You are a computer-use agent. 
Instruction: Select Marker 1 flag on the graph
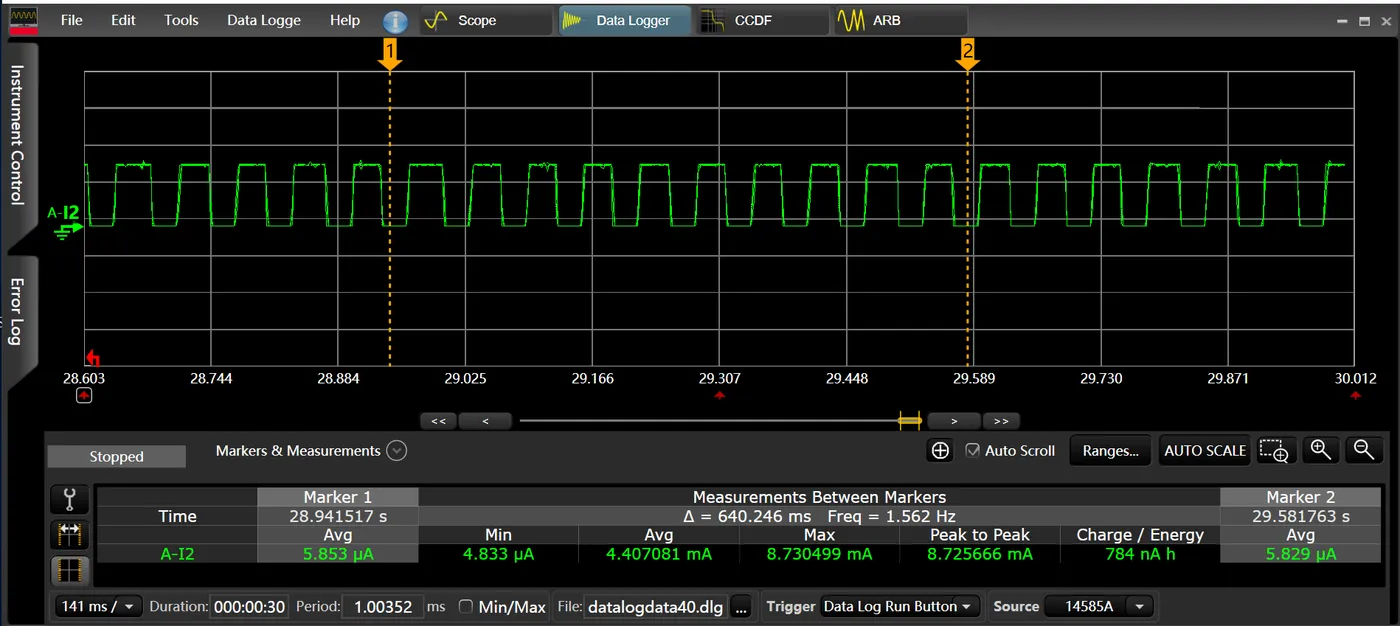click(390, 54)
